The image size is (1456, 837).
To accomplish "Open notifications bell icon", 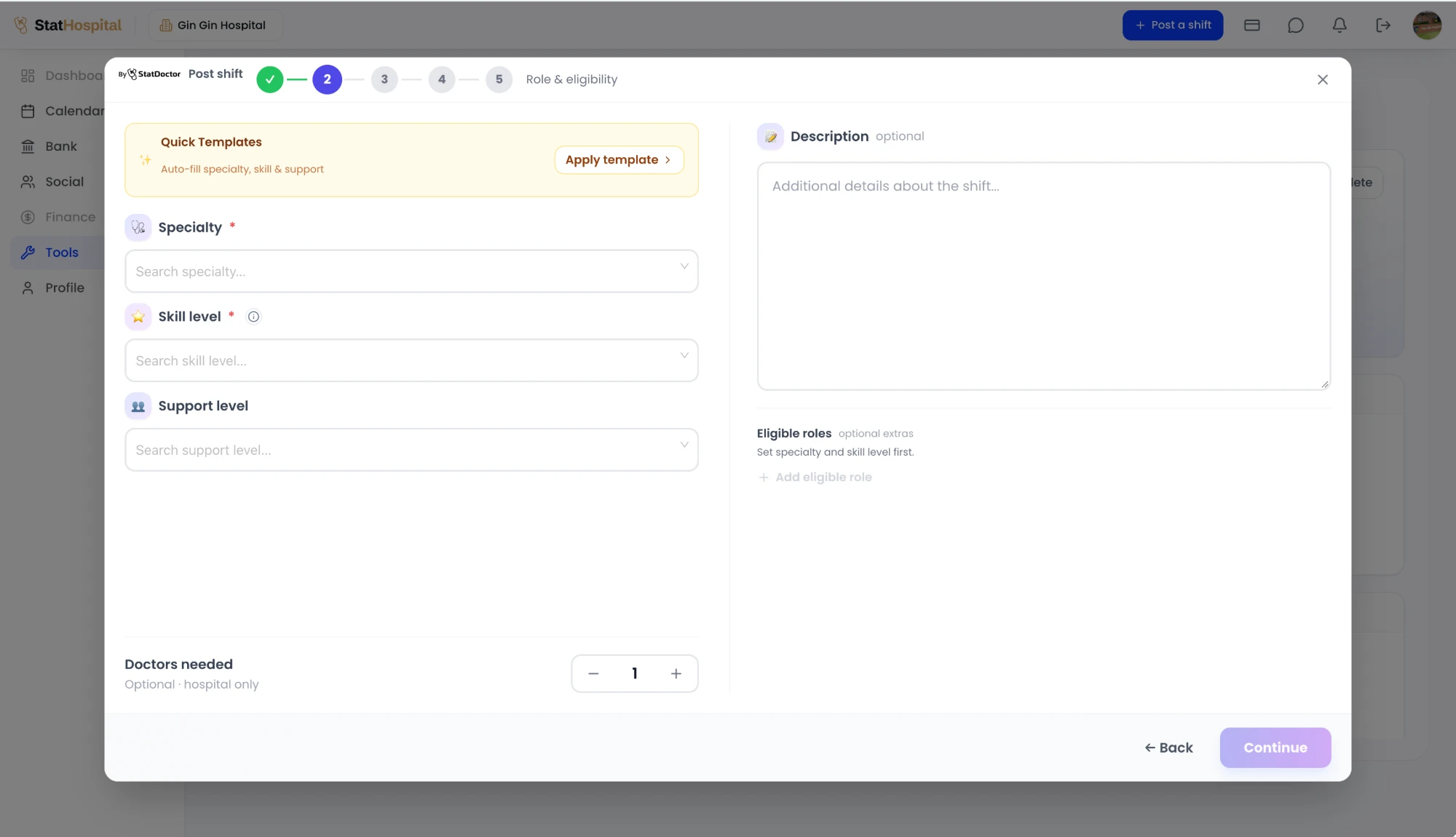I will click(x=1340, y=25).
